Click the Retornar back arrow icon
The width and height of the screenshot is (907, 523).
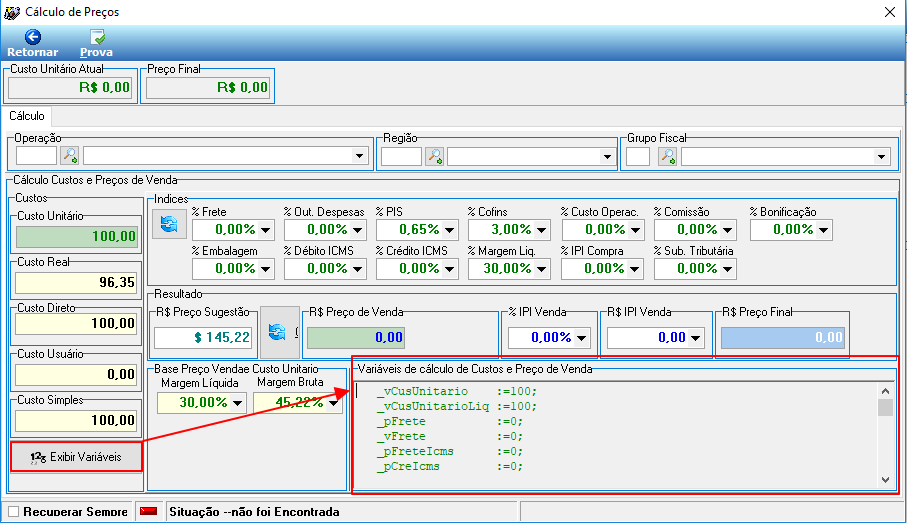click(x=33, y=37)
